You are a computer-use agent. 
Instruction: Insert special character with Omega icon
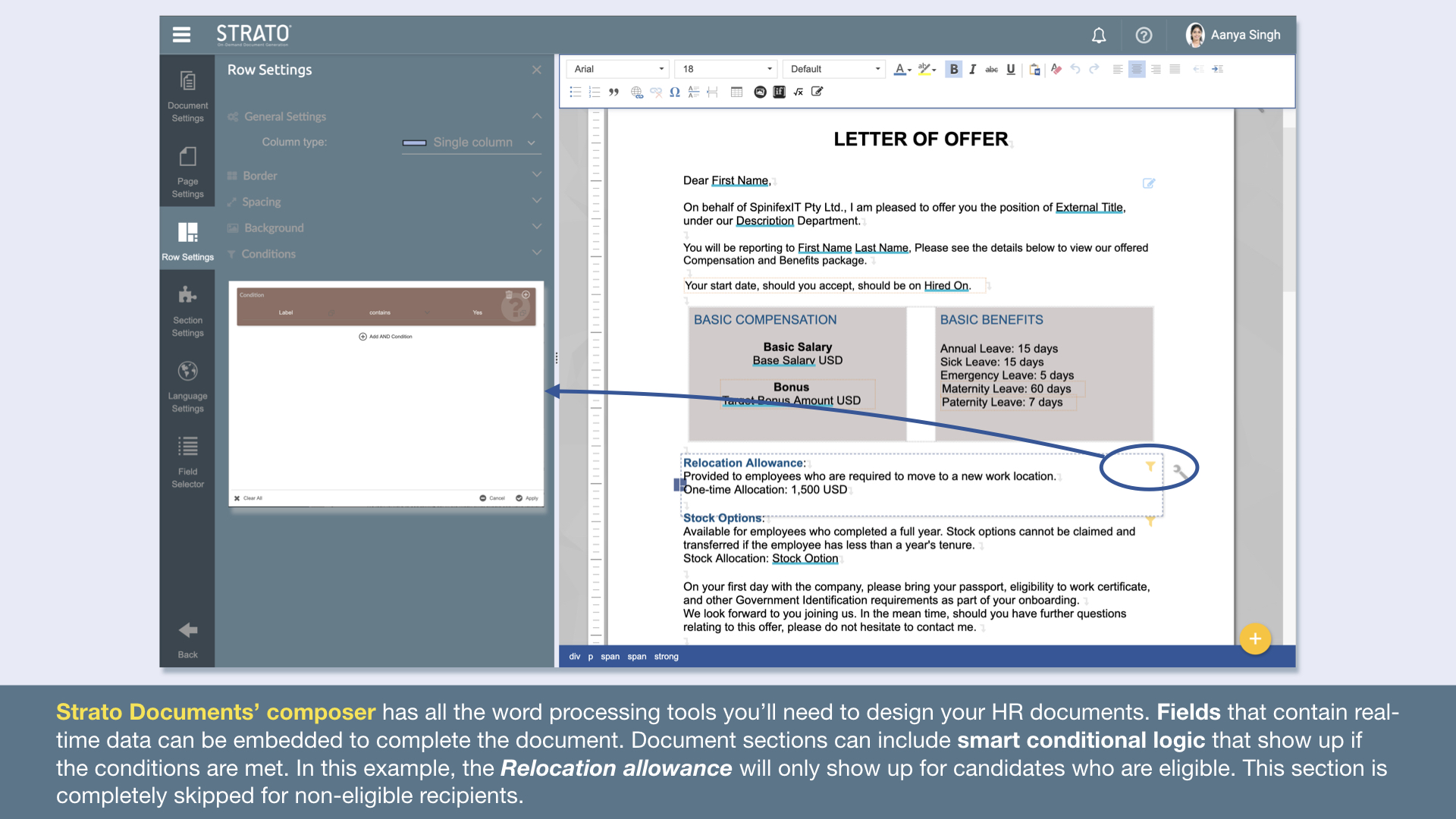[x=674, y=92]
